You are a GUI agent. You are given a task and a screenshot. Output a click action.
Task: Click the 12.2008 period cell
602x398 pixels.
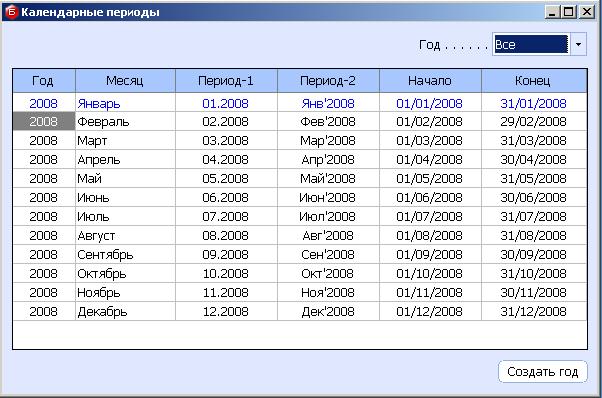(226, 311)
